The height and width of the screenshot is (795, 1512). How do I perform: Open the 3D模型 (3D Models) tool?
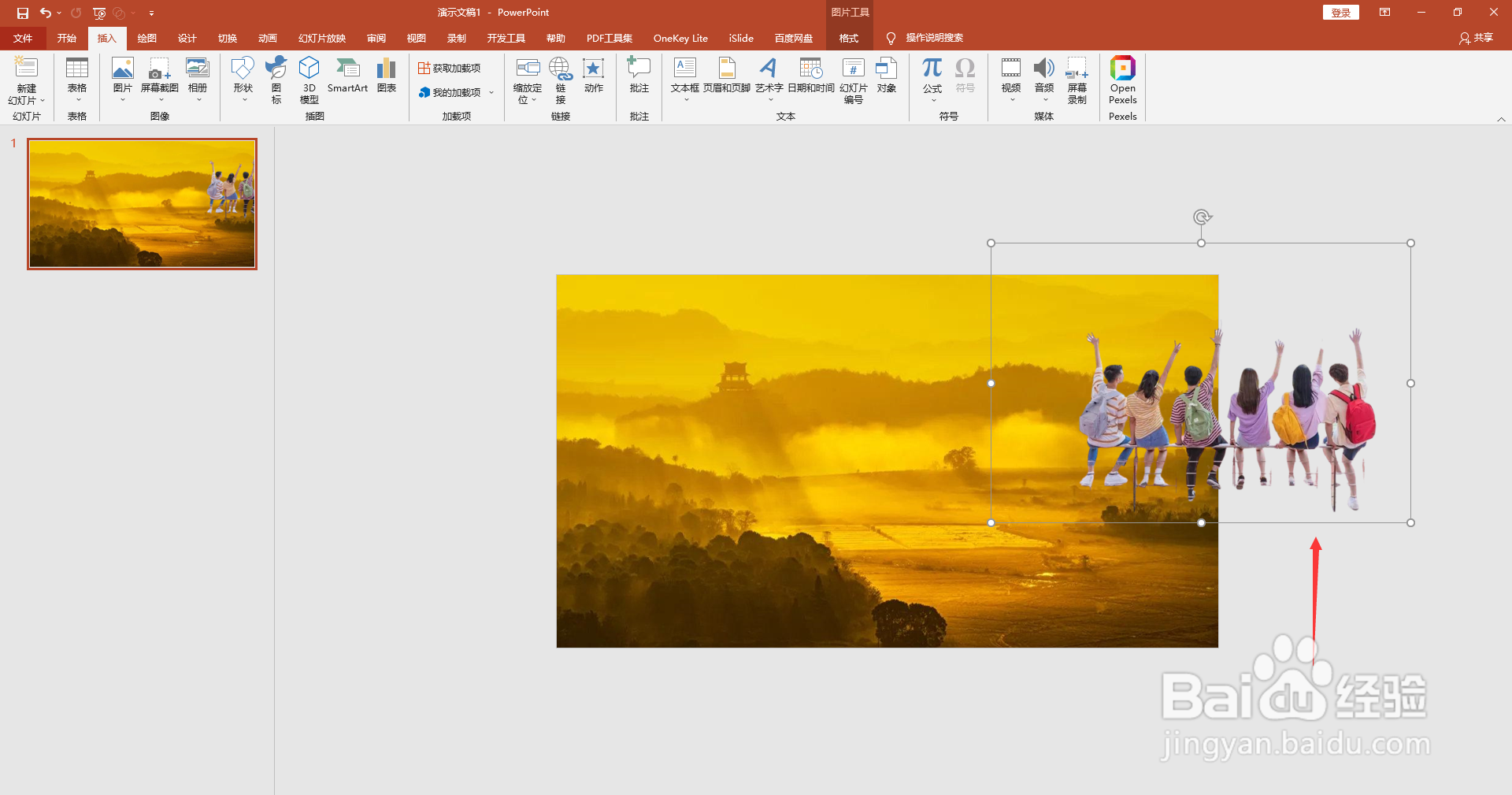(x=309, y=80)
